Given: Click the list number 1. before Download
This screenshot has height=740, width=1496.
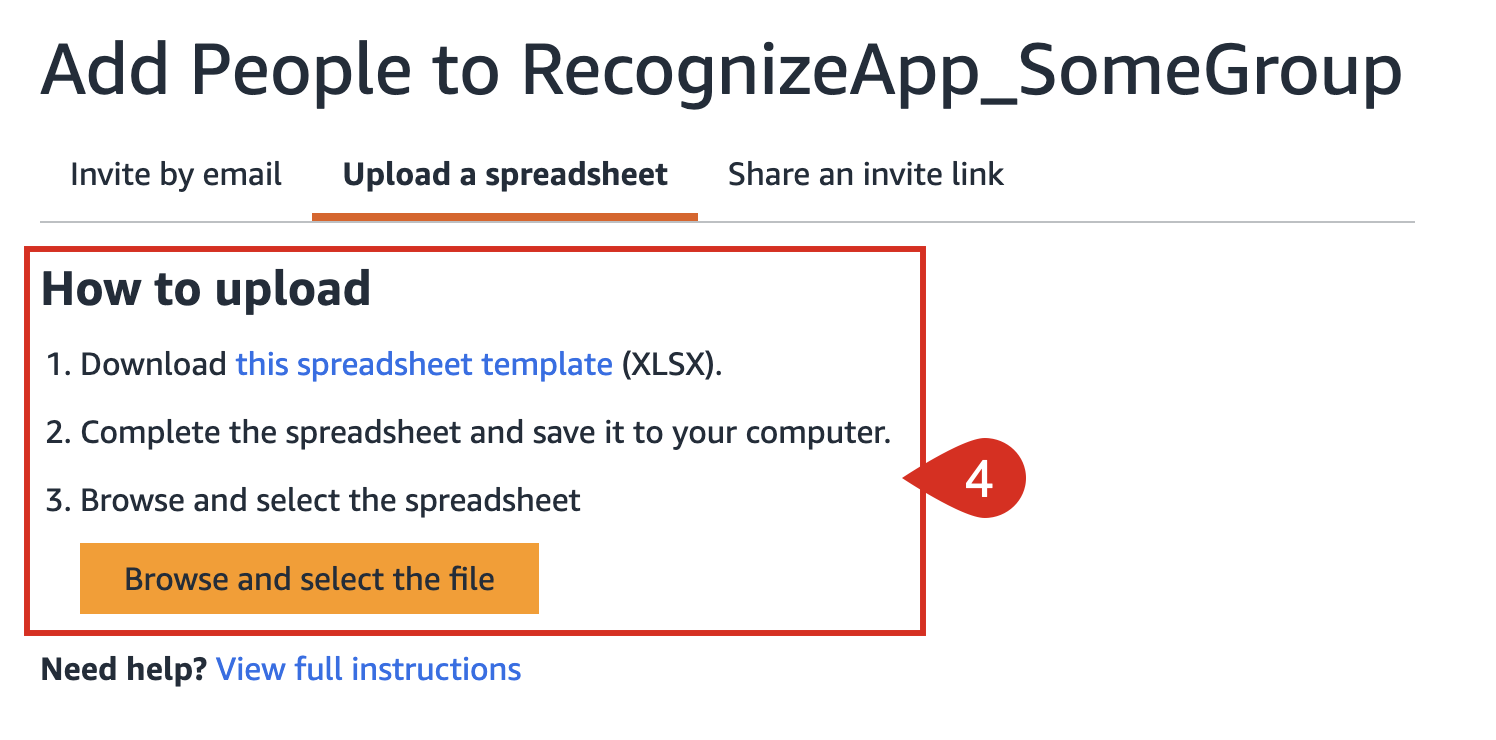Looking at the screenshot, I should (x=60, y=364).
